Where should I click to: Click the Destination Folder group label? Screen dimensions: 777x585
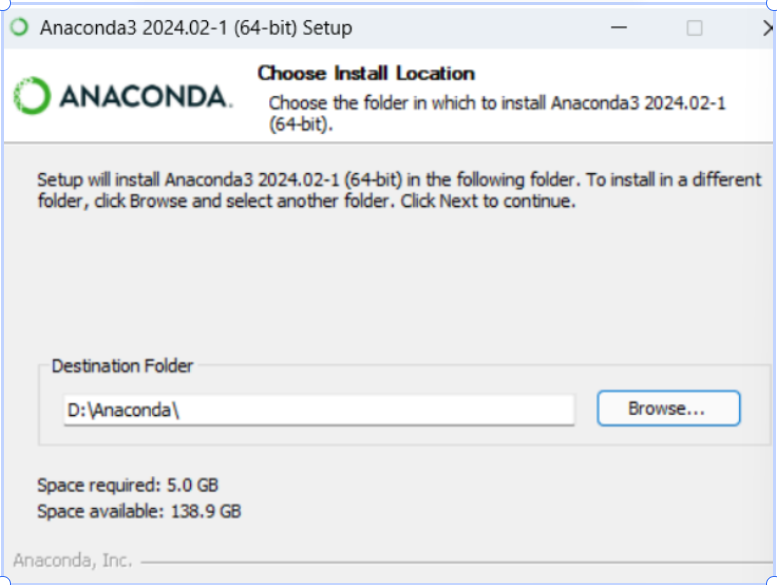pos(122,366)
